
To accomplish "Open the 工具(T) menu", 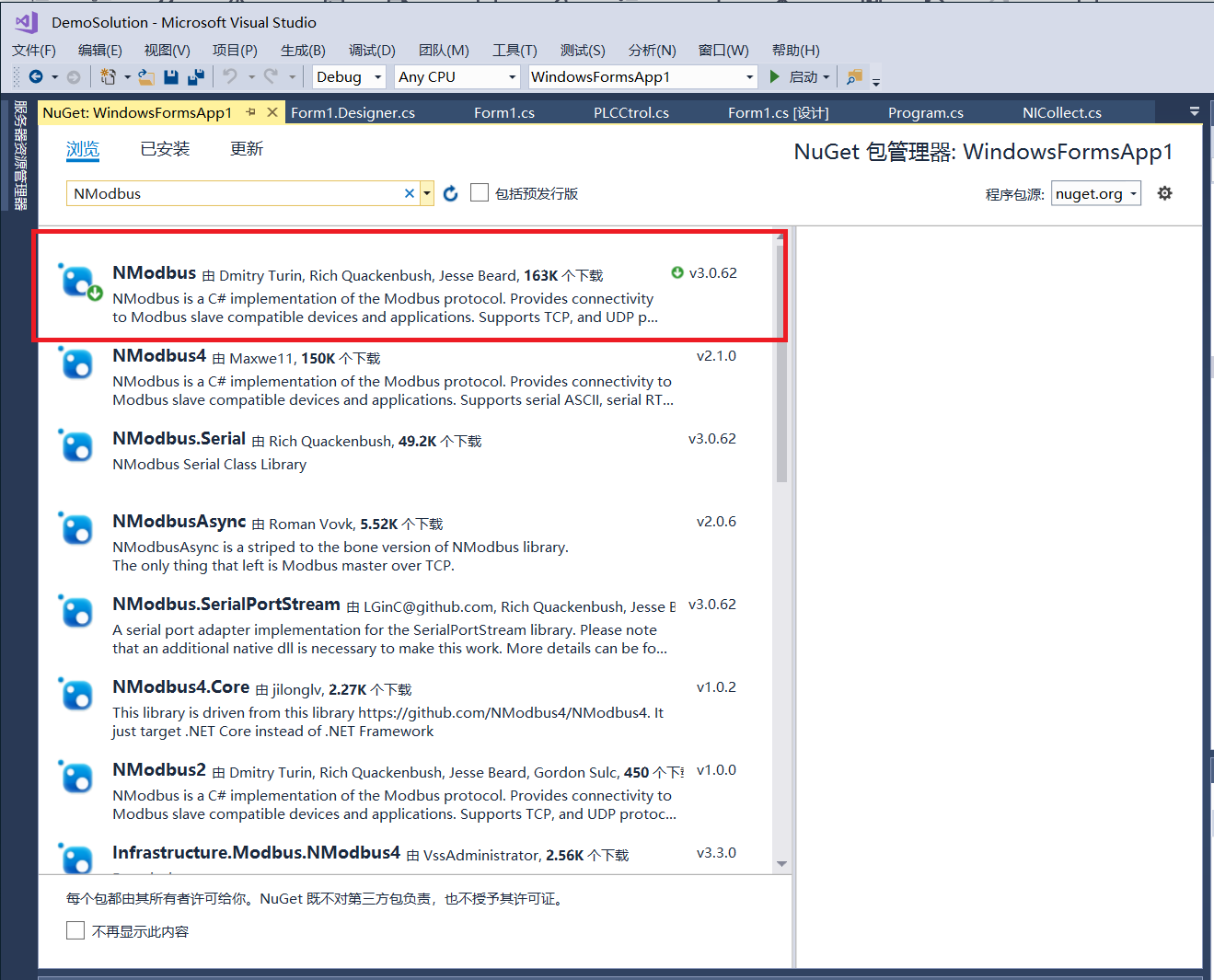I will click(515, 51).
